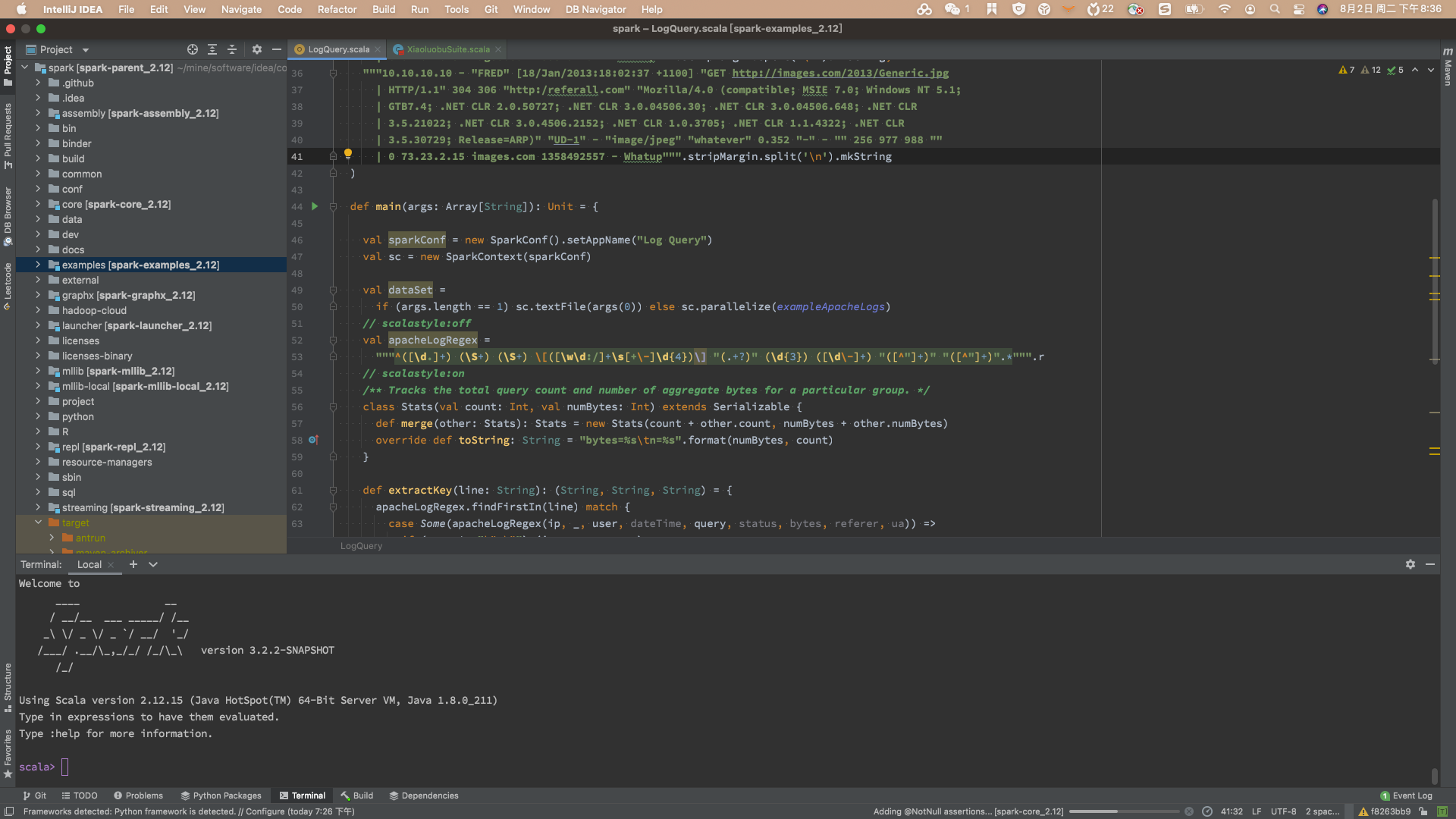
Task: Open the DB Browser tool window stripe
Action: (x=8, y=216)
